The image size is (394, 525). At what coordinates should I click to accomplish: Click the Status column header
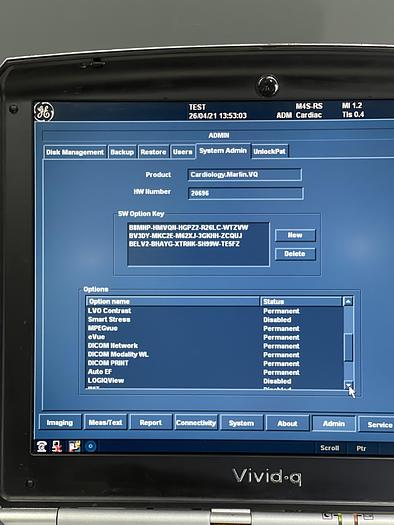tap(301, 301)
